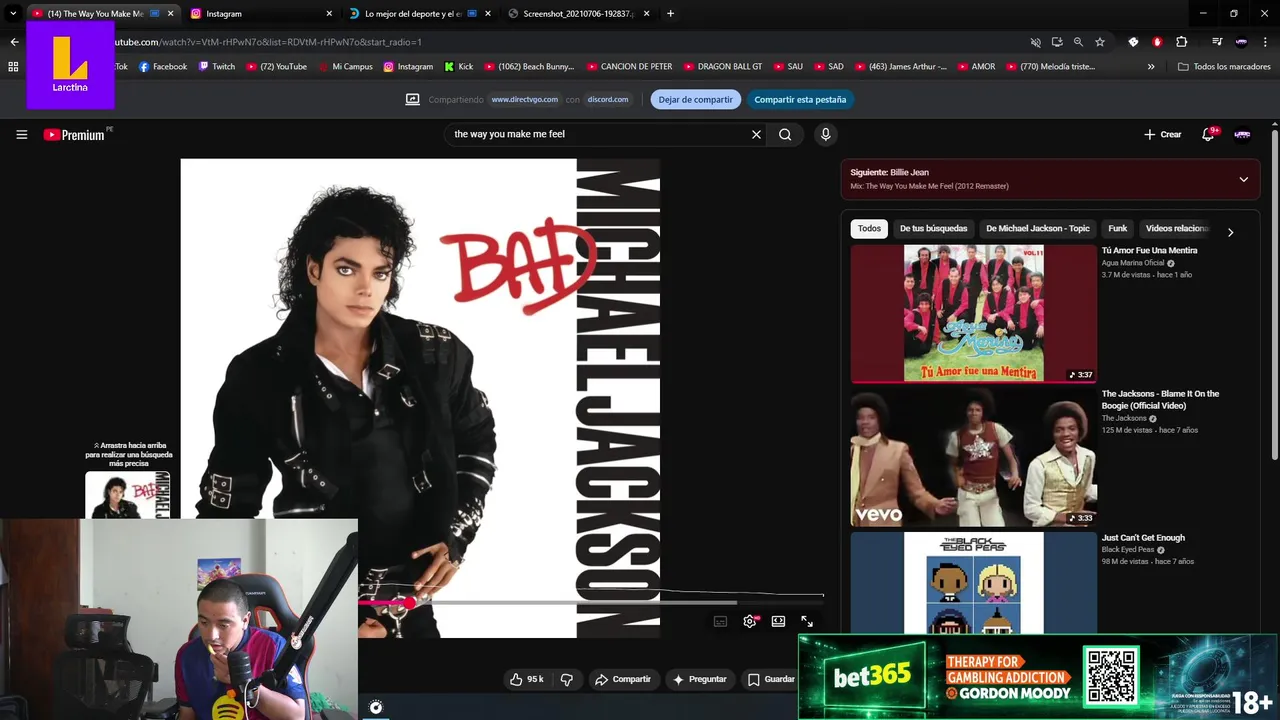Open YouTube notifications bell
The height and width of the screenshot is (720, 1280).
tap(1208, 134)
